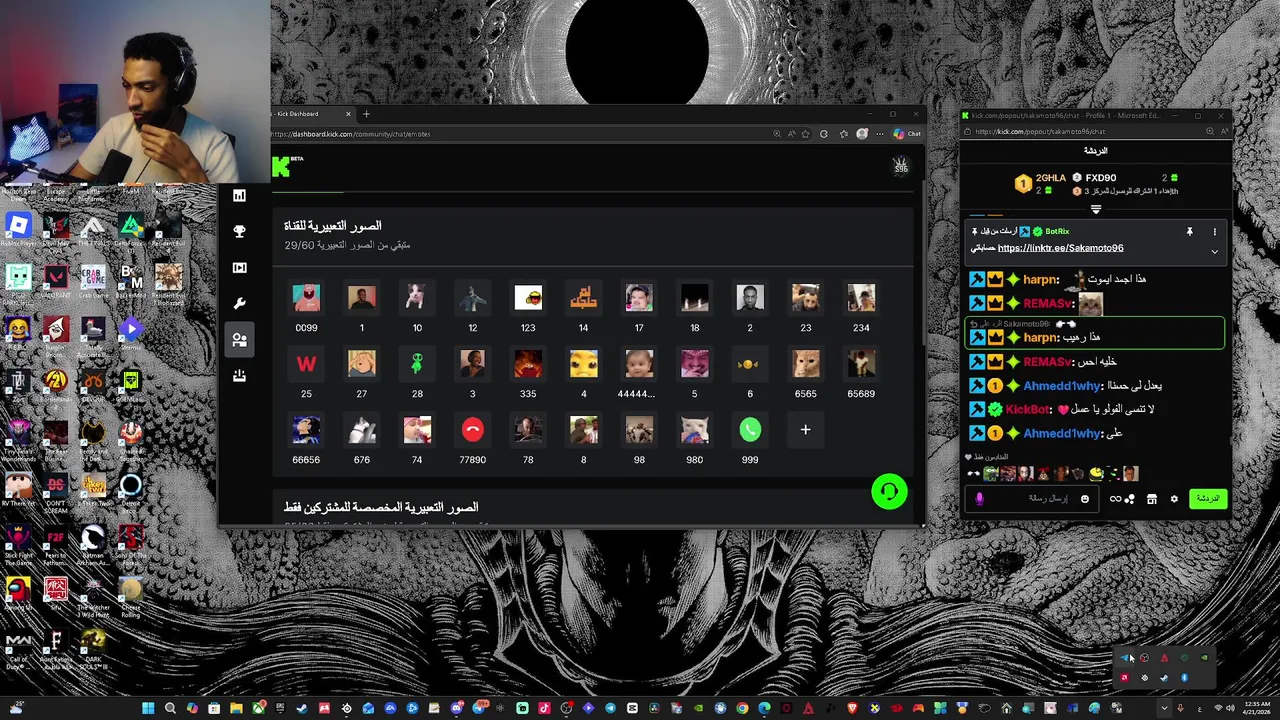Open emoji picker smiley in chat input
Image resolution: width=1280 pixels, height=720 pixels.
1084,498
